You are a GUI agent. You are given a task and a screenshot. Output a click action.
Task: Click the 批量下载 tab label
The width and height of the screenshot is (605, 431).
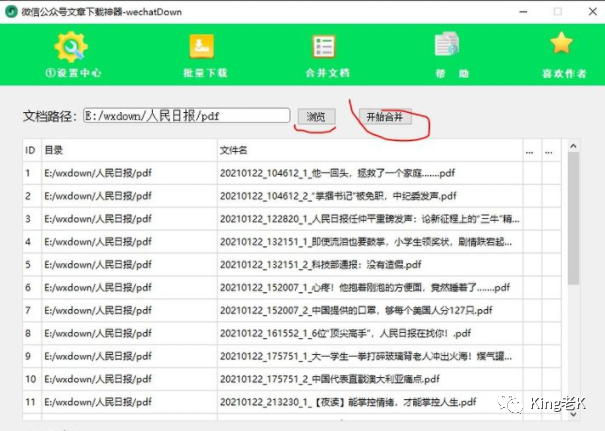coord(205,73)
